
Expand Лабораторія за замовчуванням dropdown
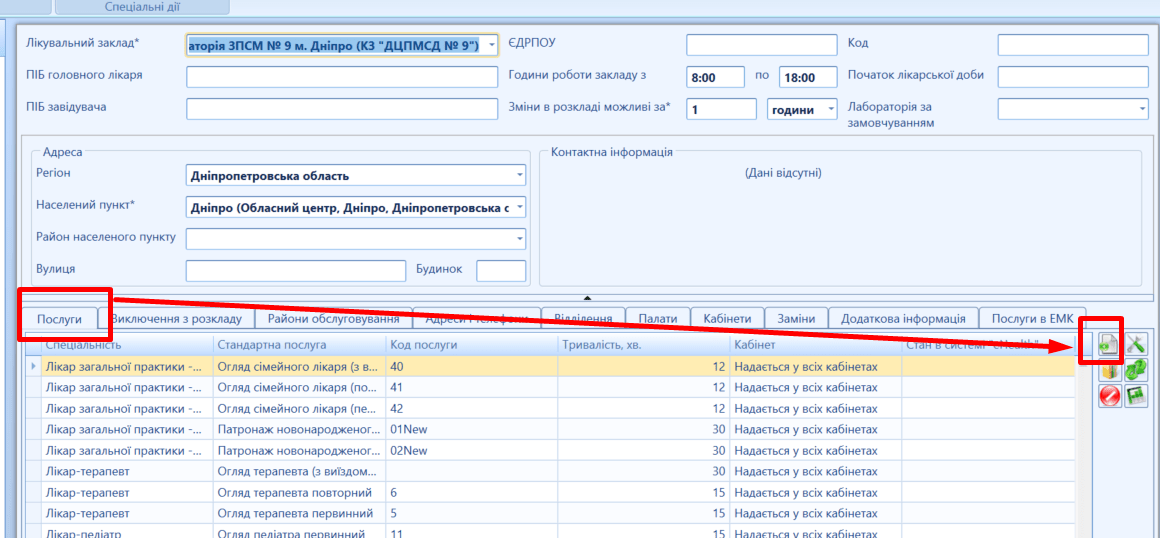(1141, 108)
